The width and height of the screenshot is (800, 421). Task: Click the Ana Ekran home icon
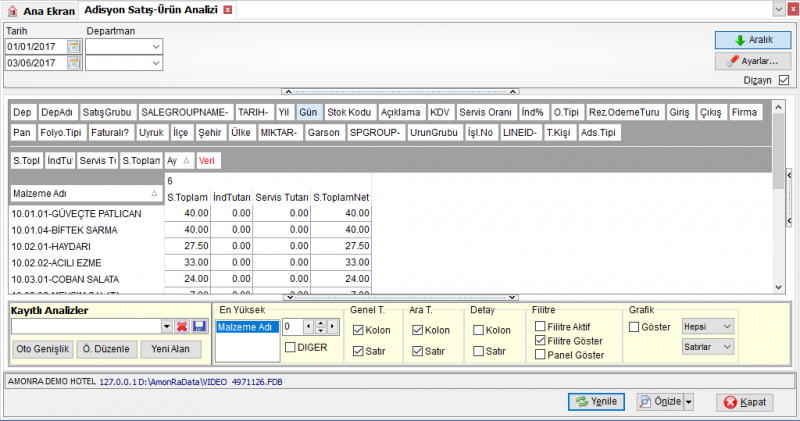click(12, 11)
